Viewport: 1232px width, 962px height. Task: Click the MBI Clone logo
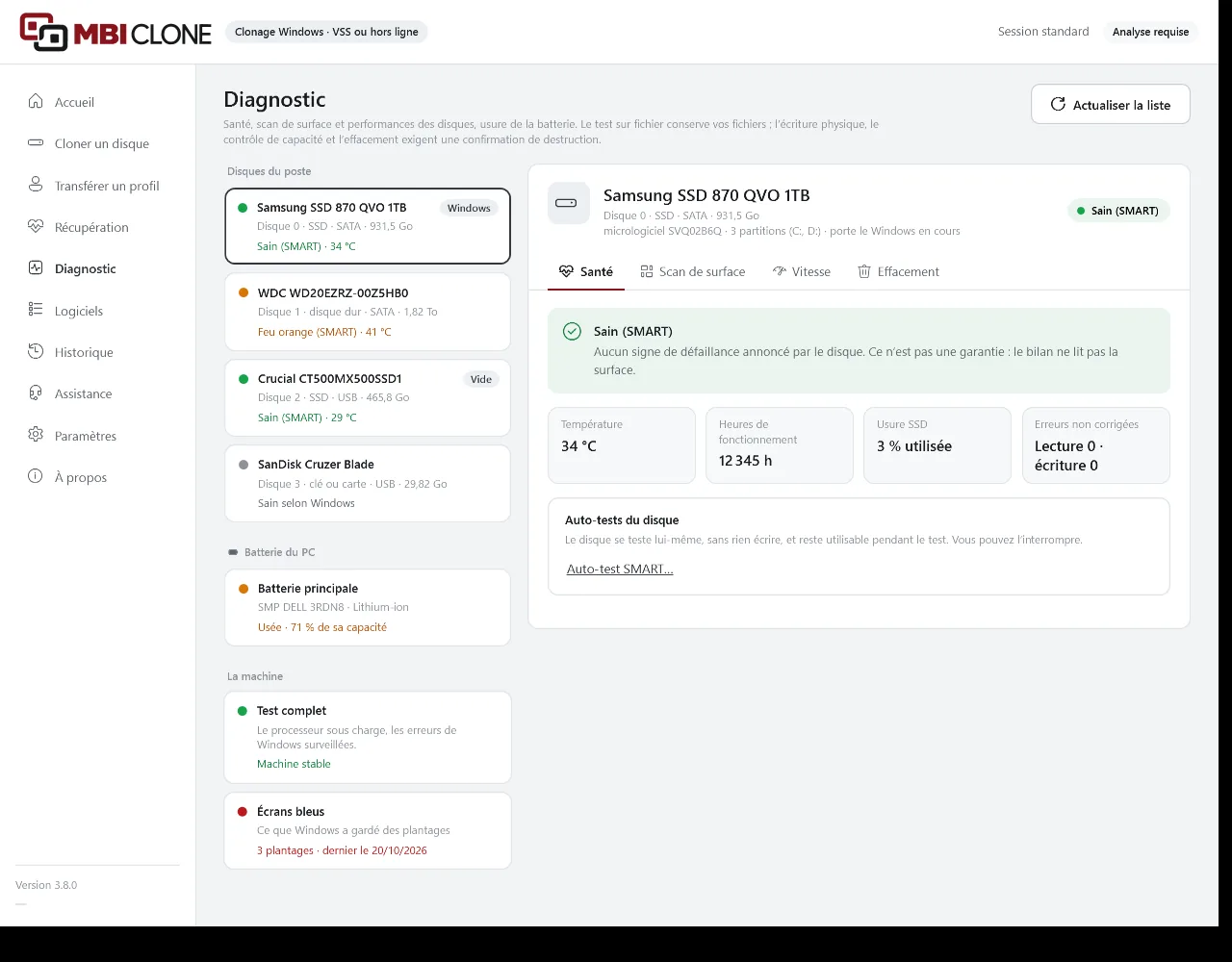click(x=115, y=32)
